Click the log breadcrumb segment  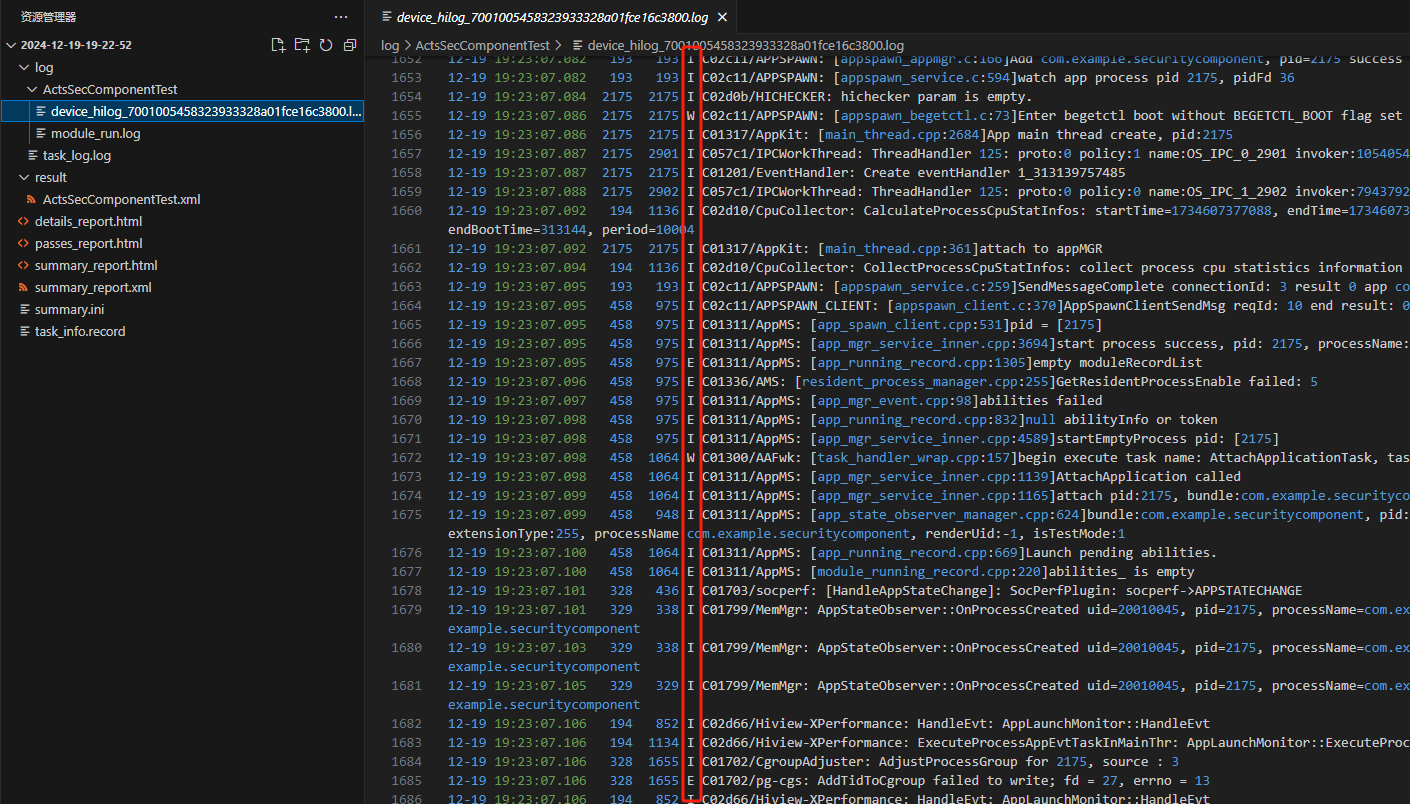[390, 45]
